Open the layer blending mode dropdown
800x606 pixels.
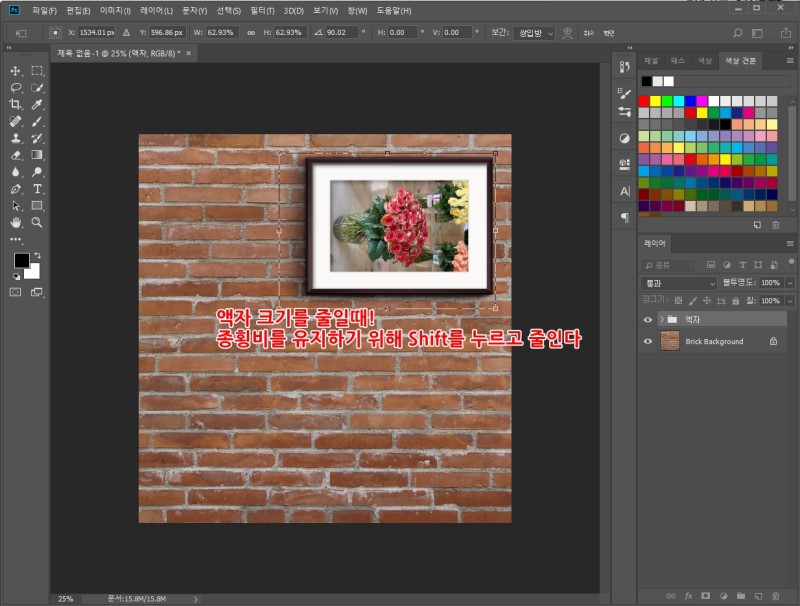[680, 283]
